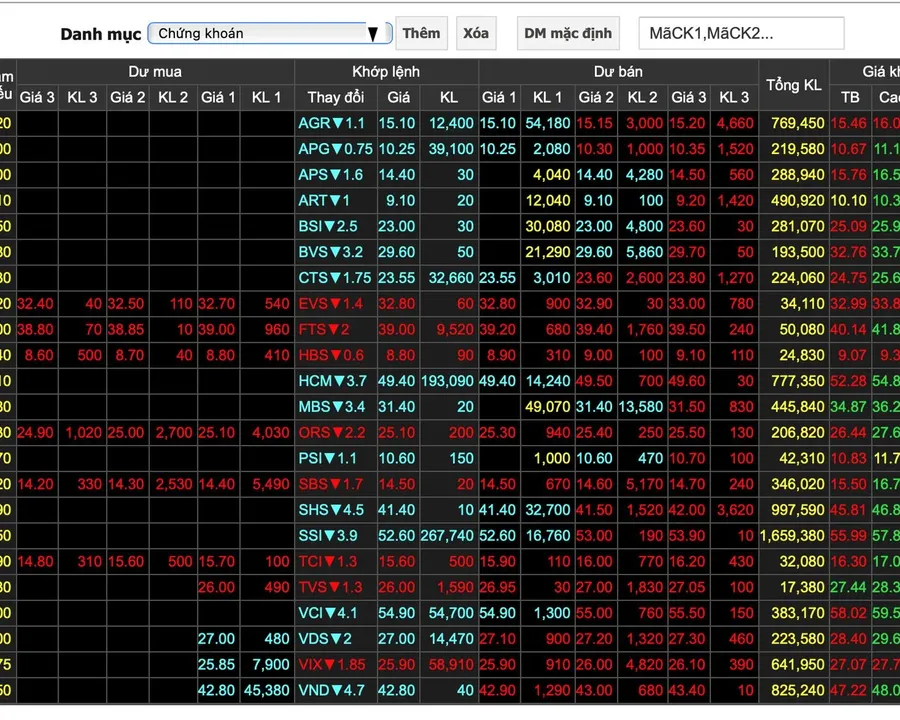Screen dimensions: 900x720
Task: Click EVS total volume 34,110
Action: pos(802,304)
